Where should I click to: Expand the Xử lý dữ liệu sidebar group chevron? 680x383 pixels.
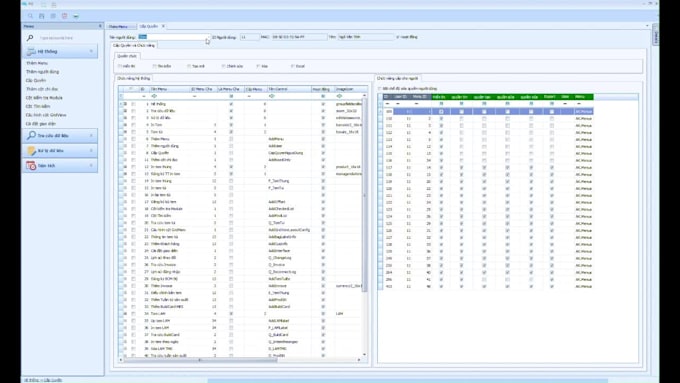tap(91, 151)
